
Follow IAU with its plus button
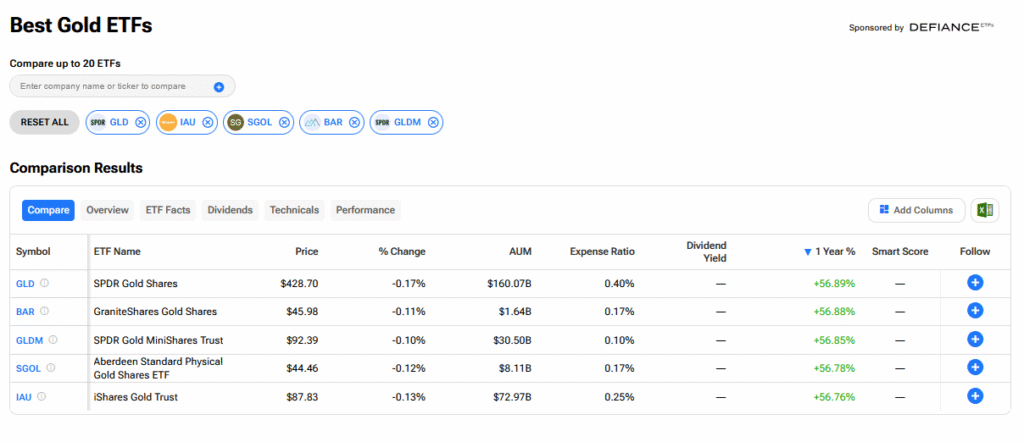975,396
